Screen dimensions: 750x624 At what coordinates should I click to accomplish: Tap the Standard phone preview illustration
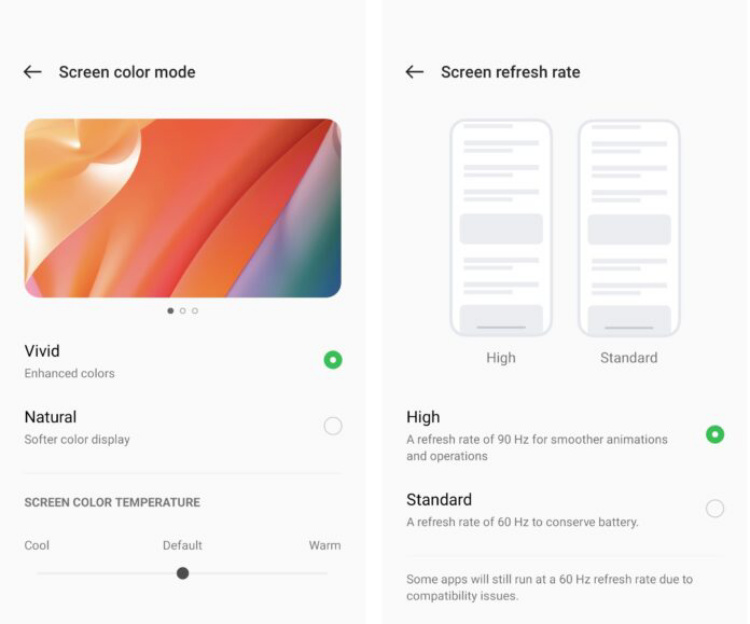pyautogui.click(x=629, y=228)
